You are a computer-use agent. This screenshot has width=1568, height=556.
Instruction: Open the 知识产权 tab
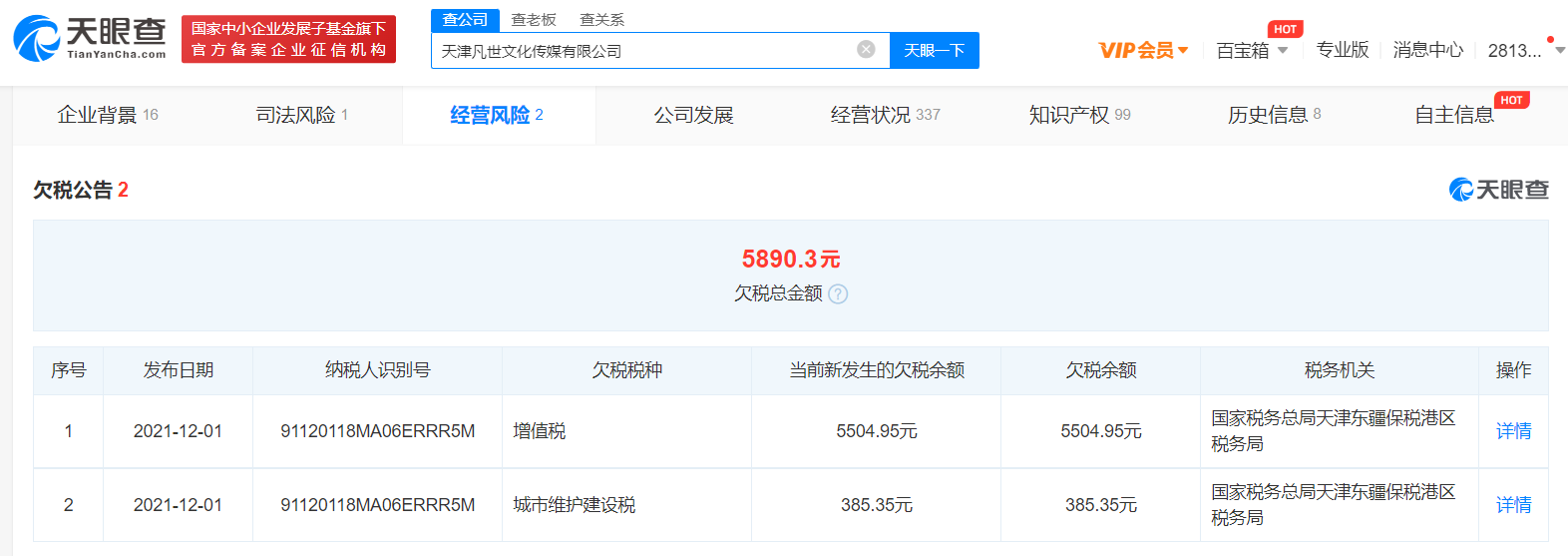coord(1080,115)
